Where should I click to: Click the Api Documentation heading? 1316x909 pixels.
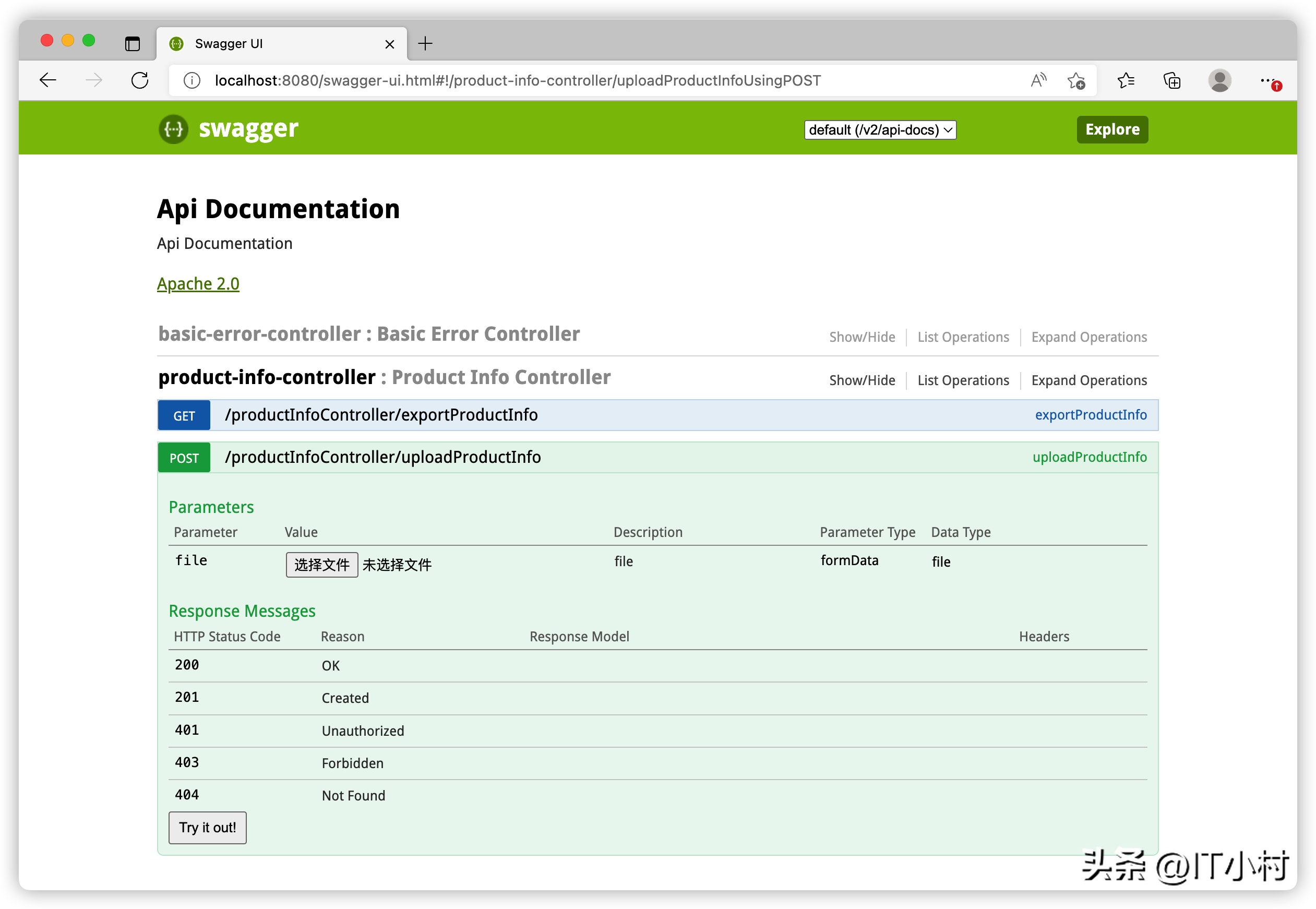click(279, 209)
